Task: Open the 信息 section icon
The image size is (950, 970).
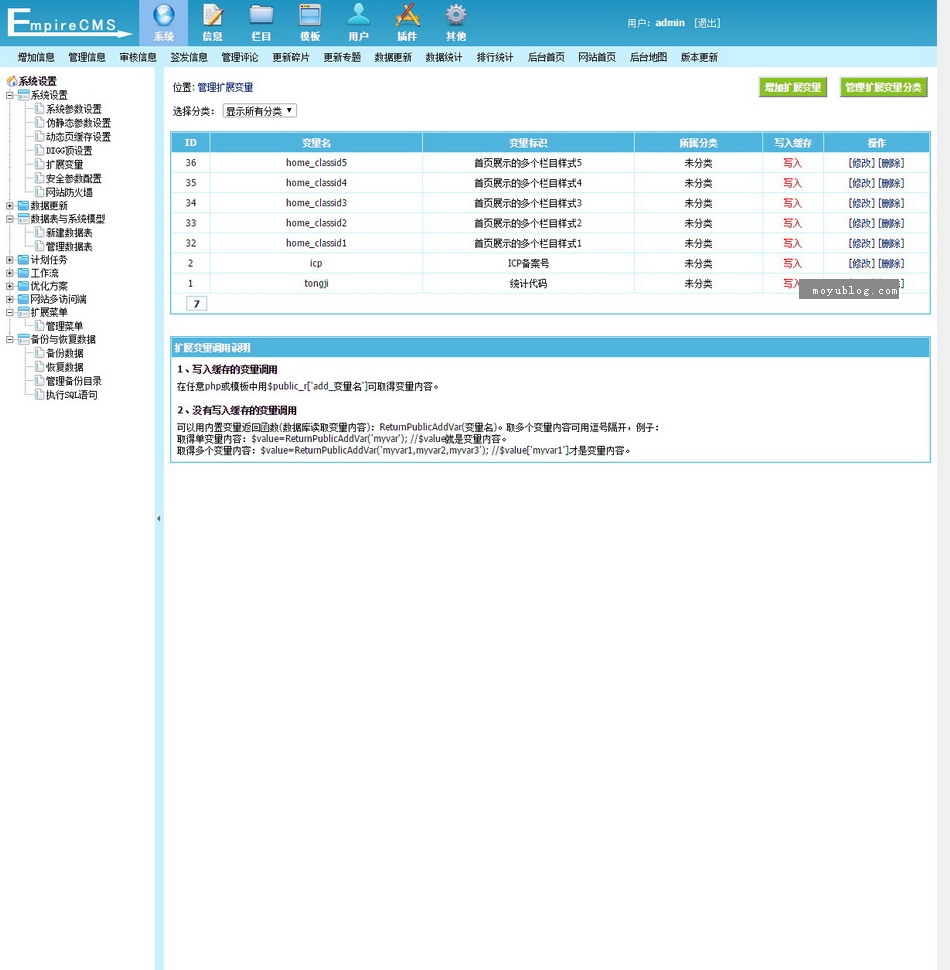Action: pyautogui.click(x=213, y=16)
